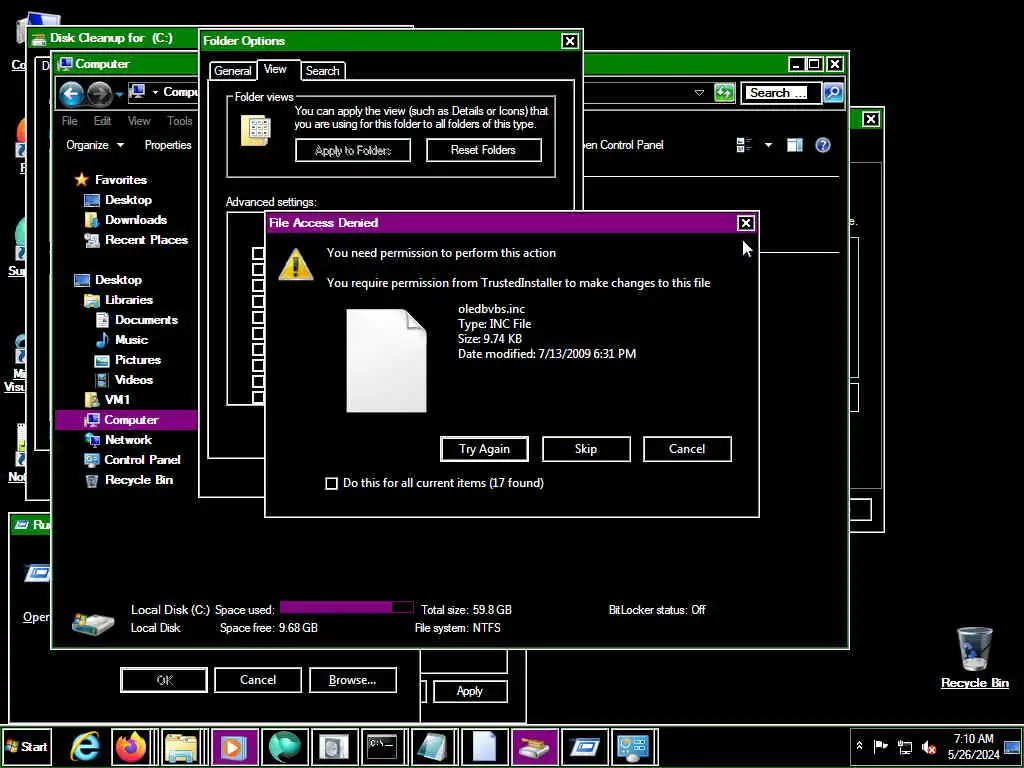1024x768 pixels.
Task: Go back in Computer window
Action: [71, 95]
